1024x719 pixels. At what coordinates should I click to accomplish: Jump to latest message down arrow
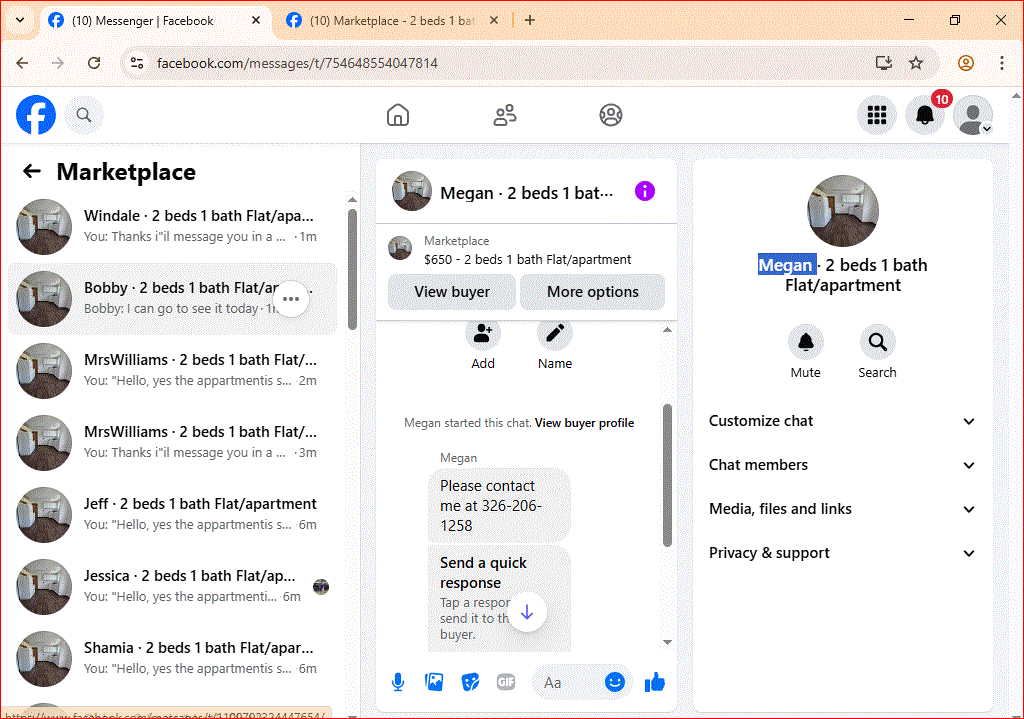[527, 613]
